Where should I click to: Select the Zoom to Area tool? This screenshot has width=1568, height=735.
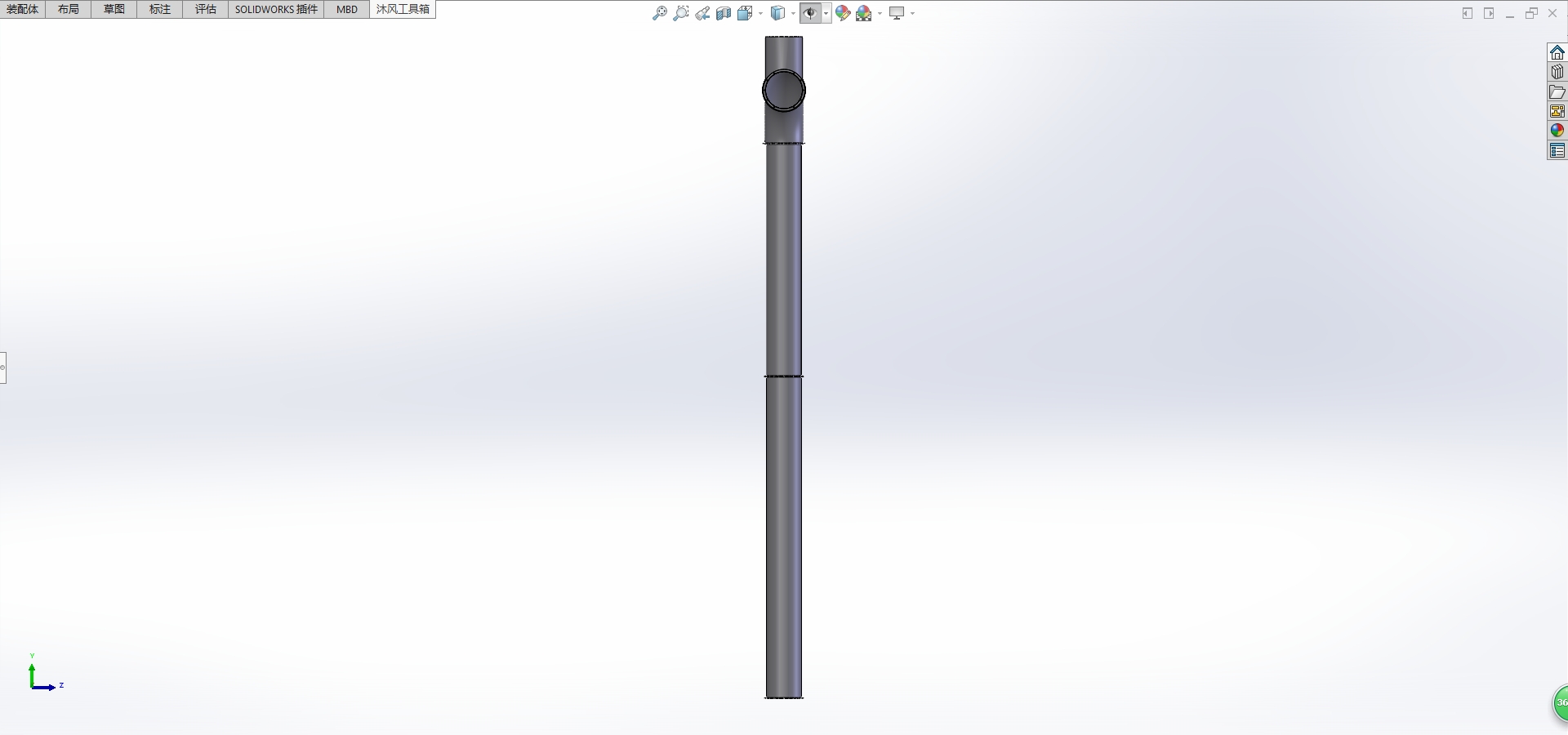tap(681, 13)
